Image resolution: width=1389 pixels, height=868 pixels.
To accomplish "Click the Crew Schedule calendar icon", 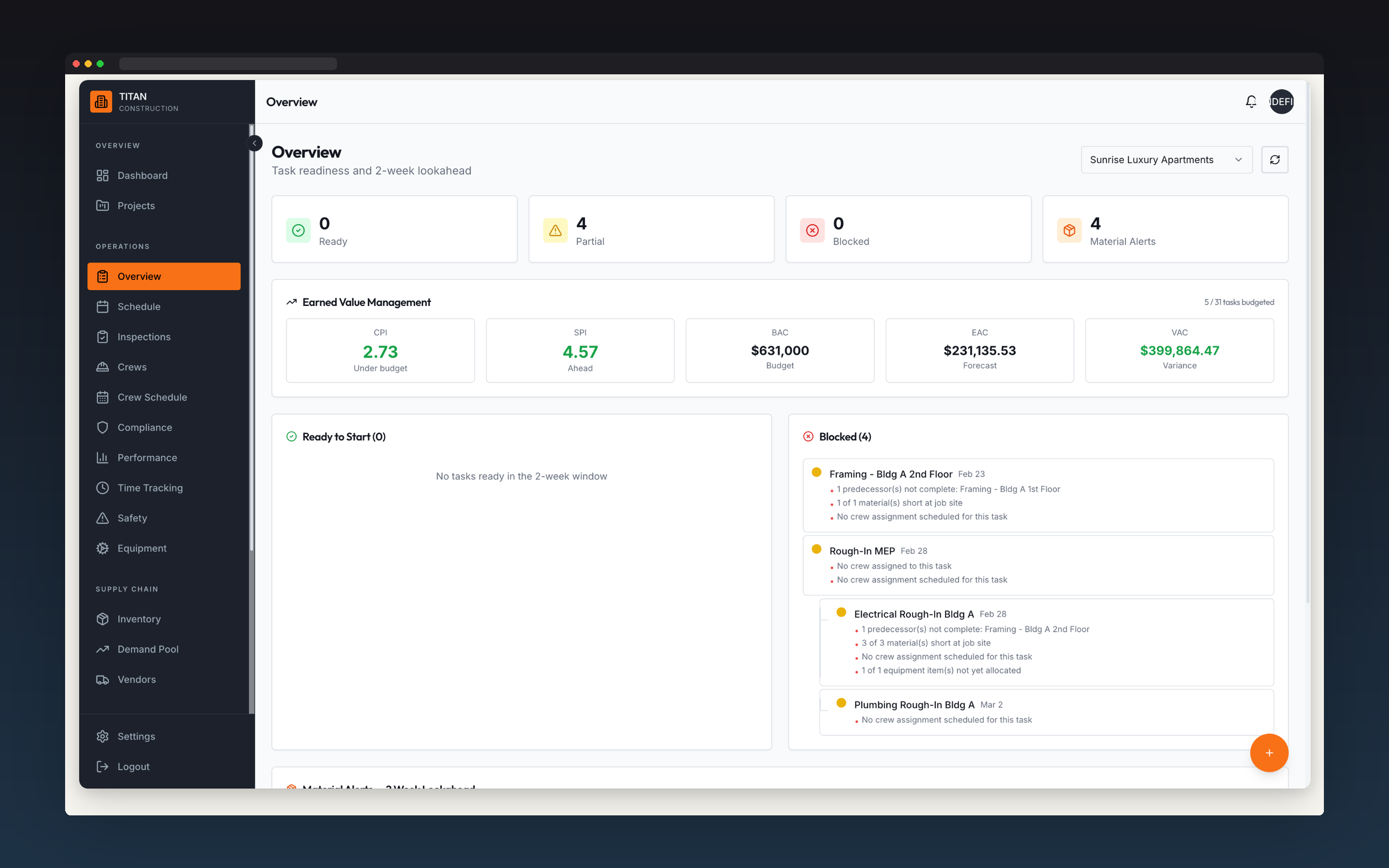I will [x=103, y=397].
